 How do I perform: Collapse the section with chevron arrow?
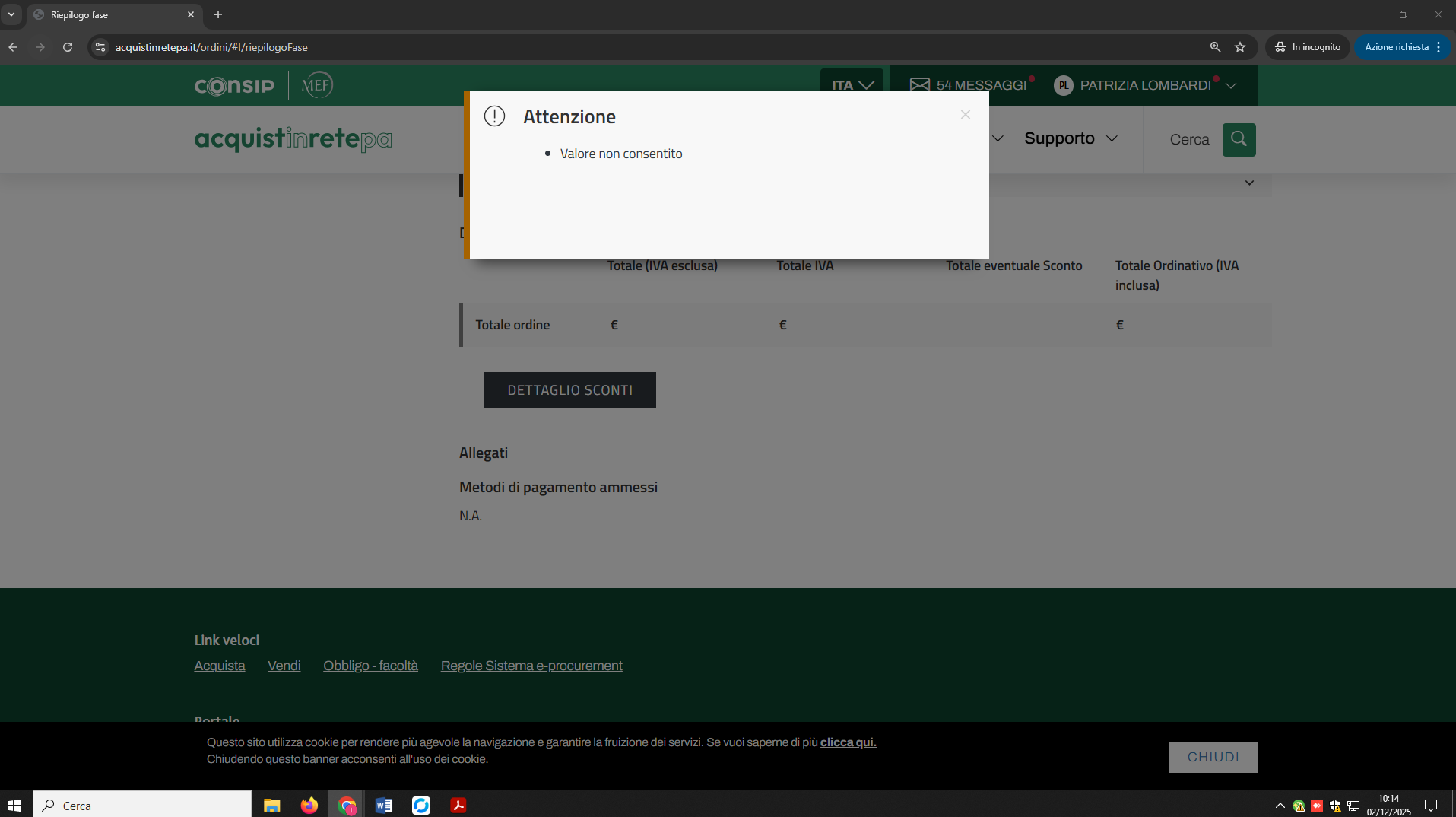(x=1248, y=183)
